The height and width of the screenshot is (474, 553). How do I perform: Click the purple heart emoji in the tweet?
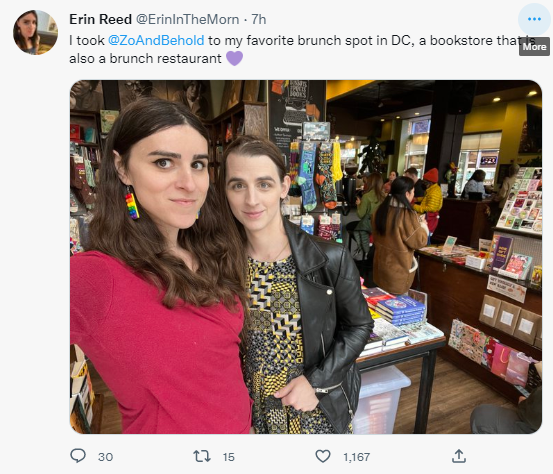click(x=234, y=58)
